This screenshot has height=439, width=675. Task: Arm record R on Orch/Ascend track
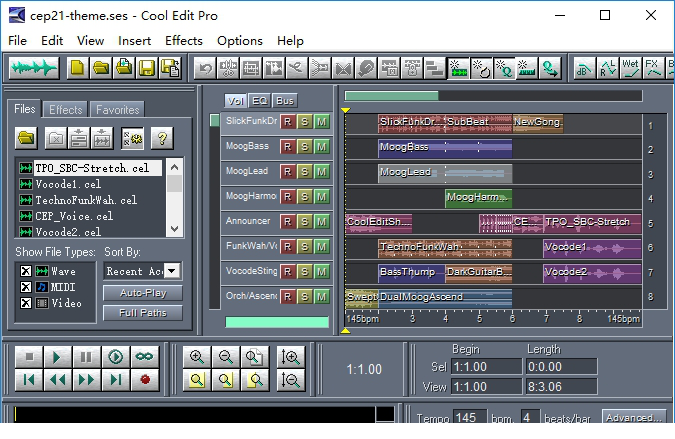[288, 297]
